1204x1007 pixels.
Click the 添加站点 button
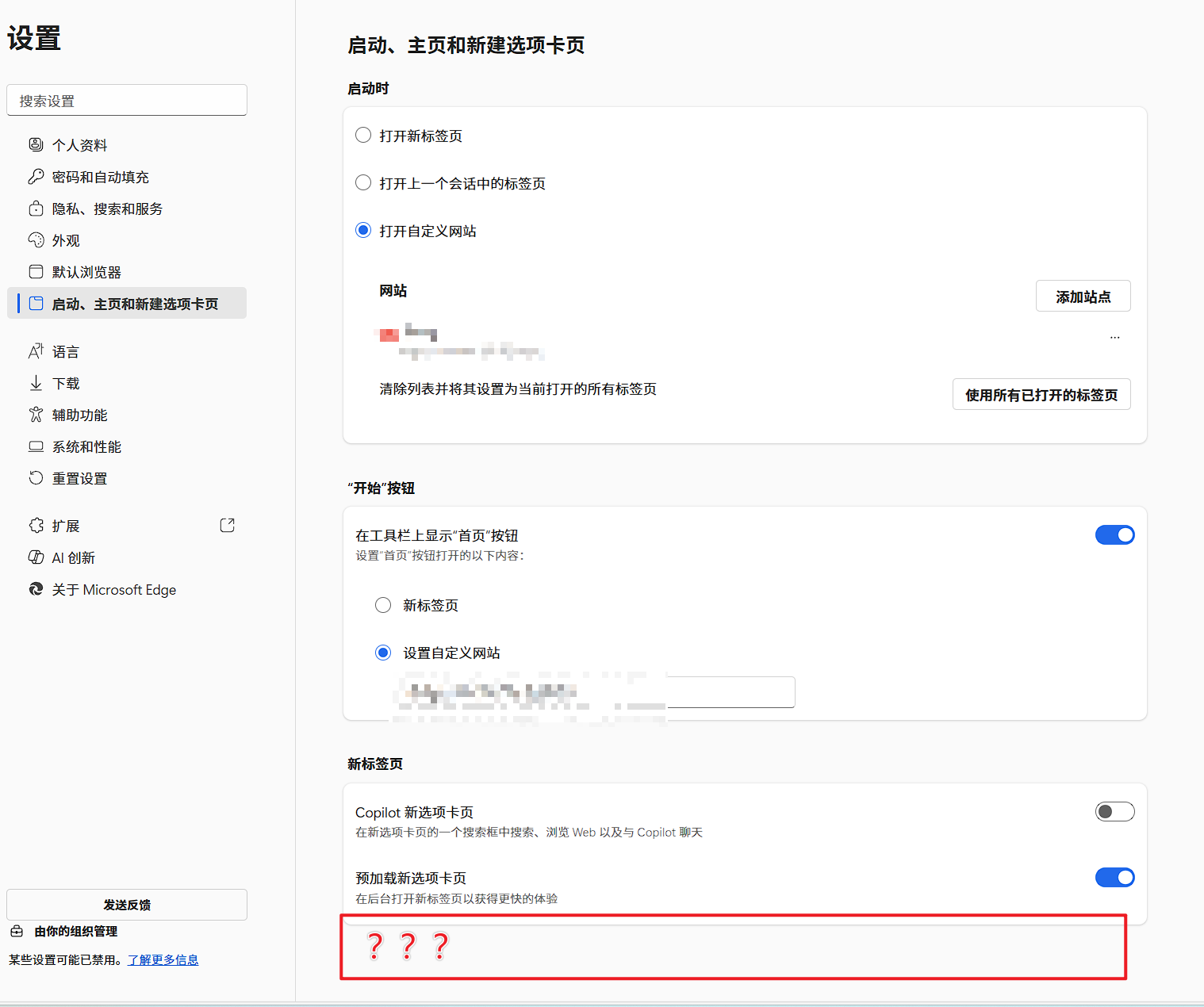1083,295
